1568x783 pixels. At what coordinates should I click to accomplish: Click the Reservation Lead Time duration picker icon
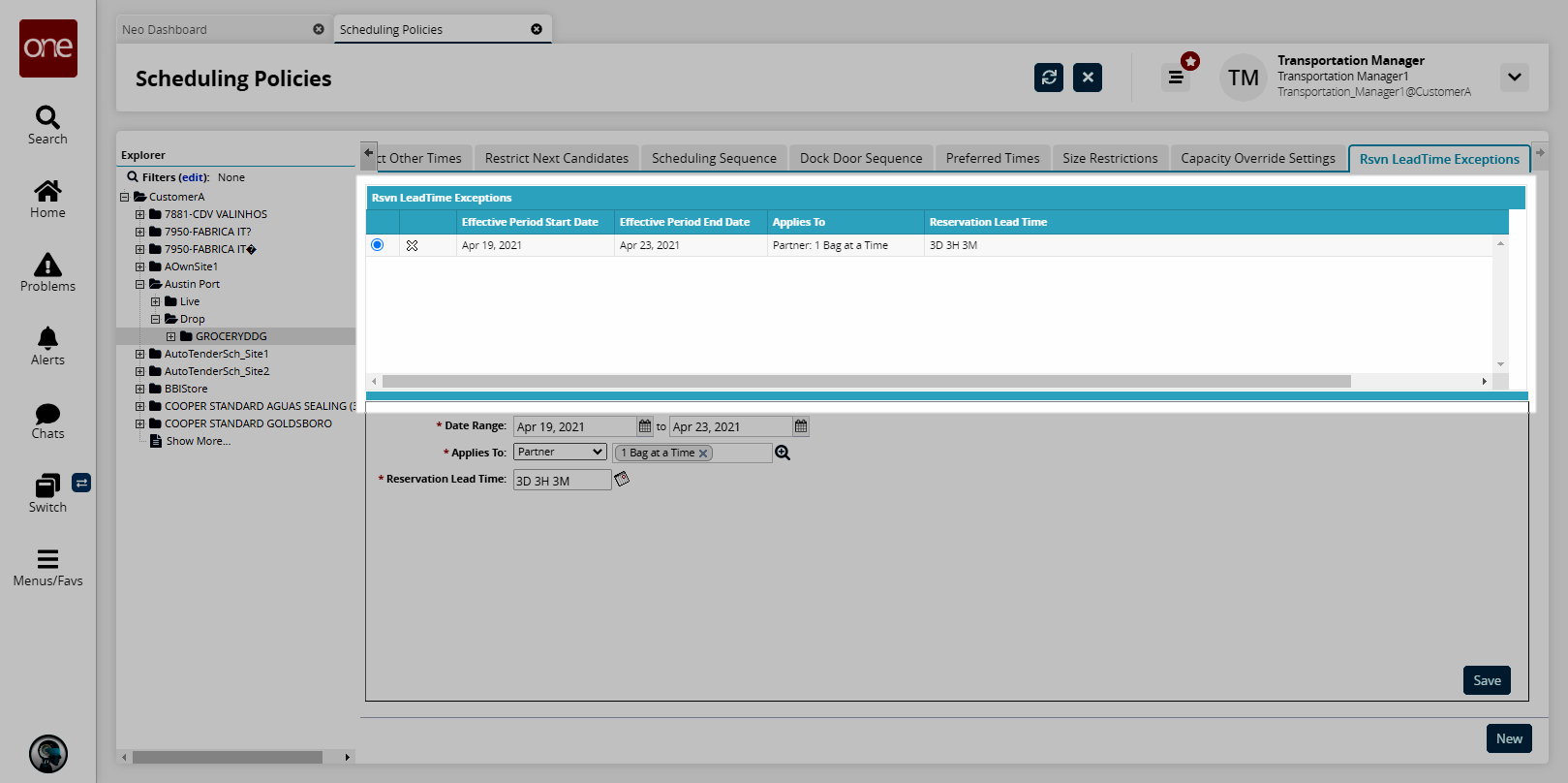[x=622, y=479]
